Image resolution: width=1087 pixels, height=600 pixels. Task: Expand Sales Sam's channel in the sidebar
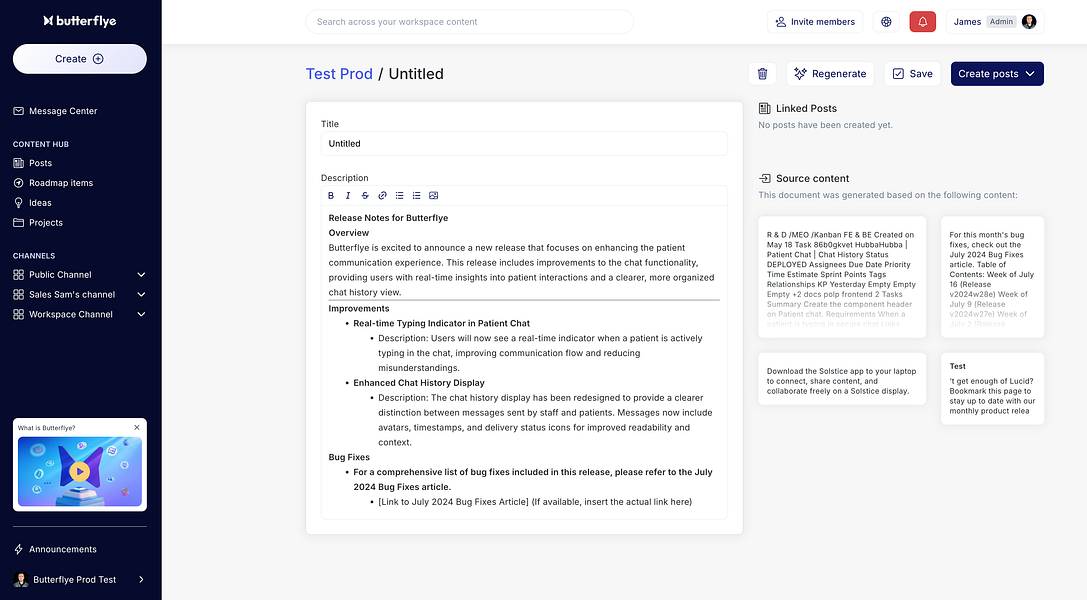coord(141,295)
